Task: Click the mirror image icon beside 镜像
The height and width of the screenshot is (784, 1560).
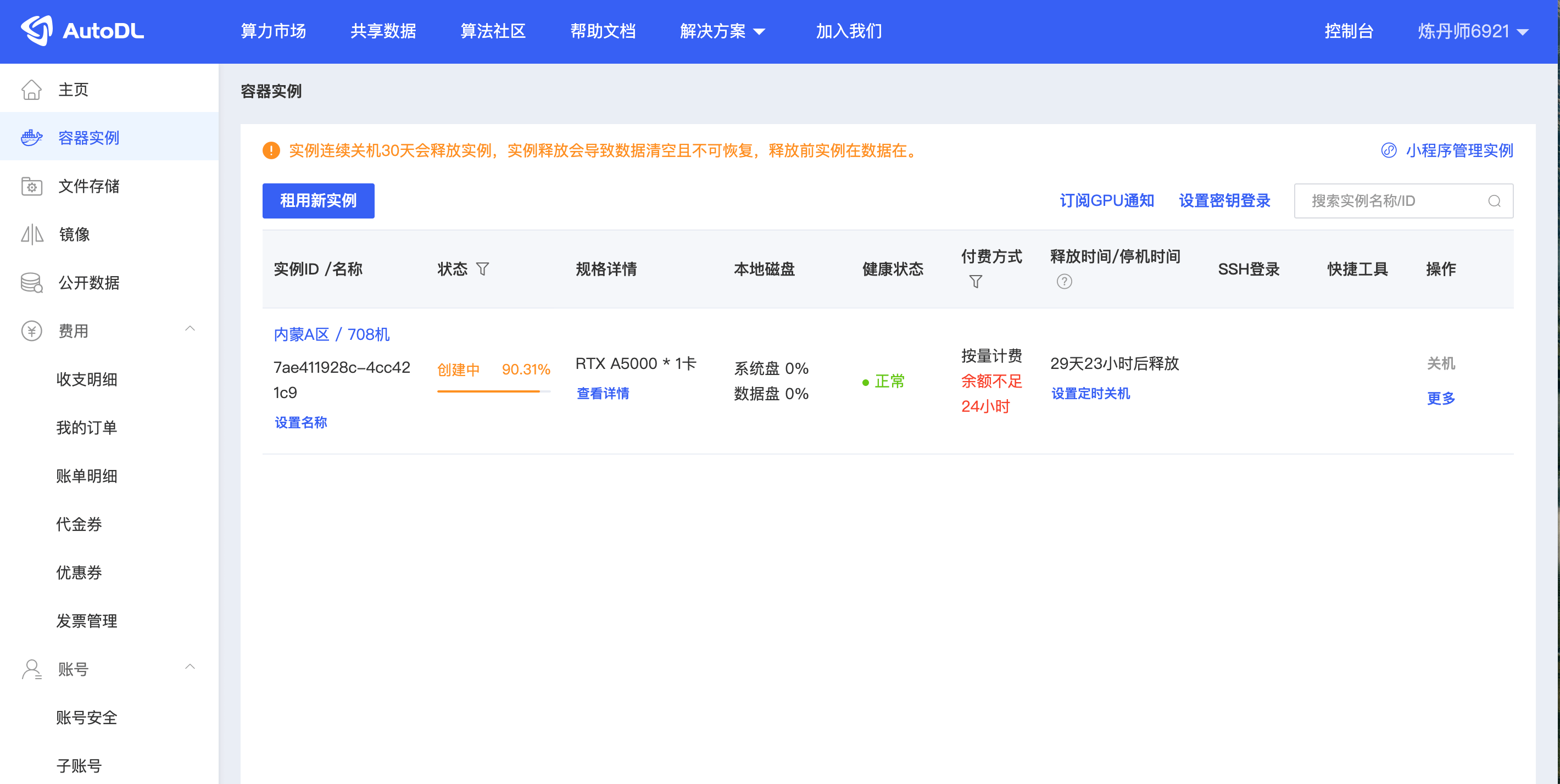Action: pos(31,234)
